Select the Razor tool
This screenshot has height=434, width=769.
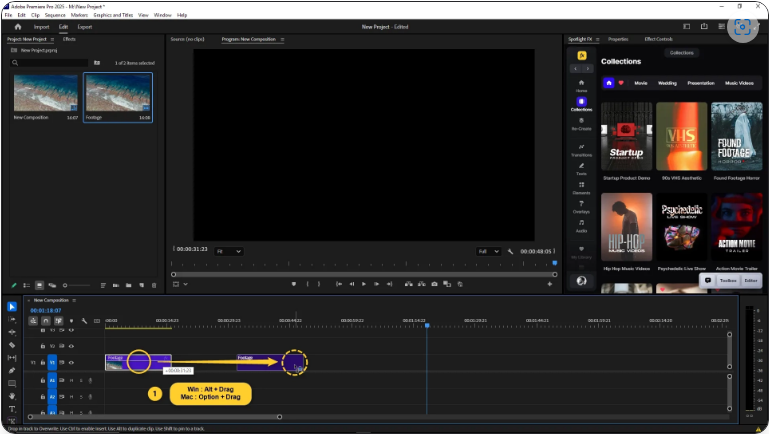(x=12, y=345)
